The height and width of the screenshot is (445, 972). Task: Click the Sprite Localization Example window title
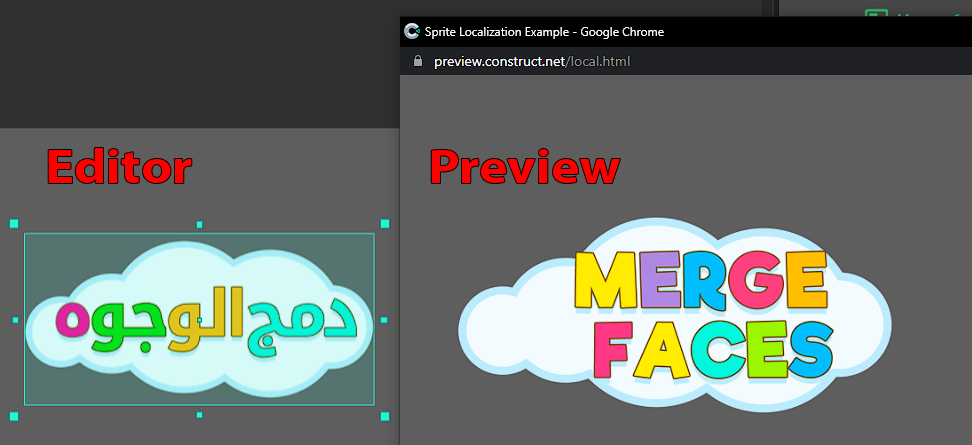(544, 31)
